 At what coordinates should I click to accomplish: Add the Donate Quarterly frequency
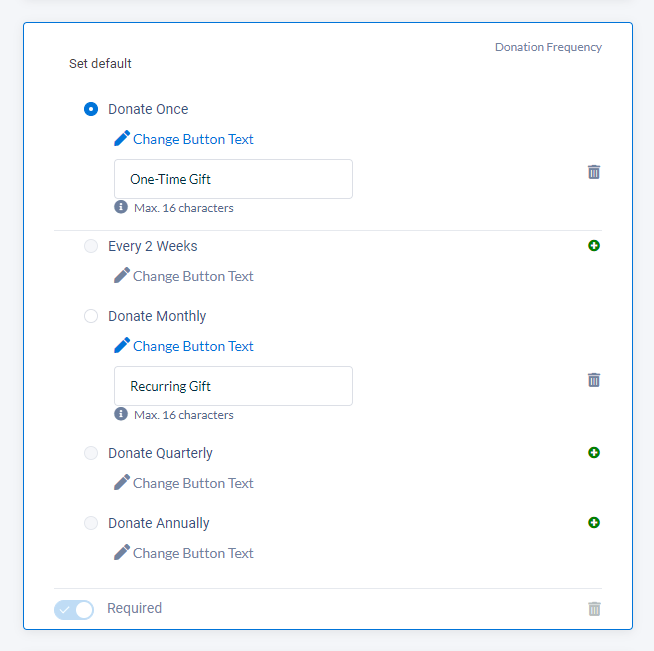pos(594,452)
